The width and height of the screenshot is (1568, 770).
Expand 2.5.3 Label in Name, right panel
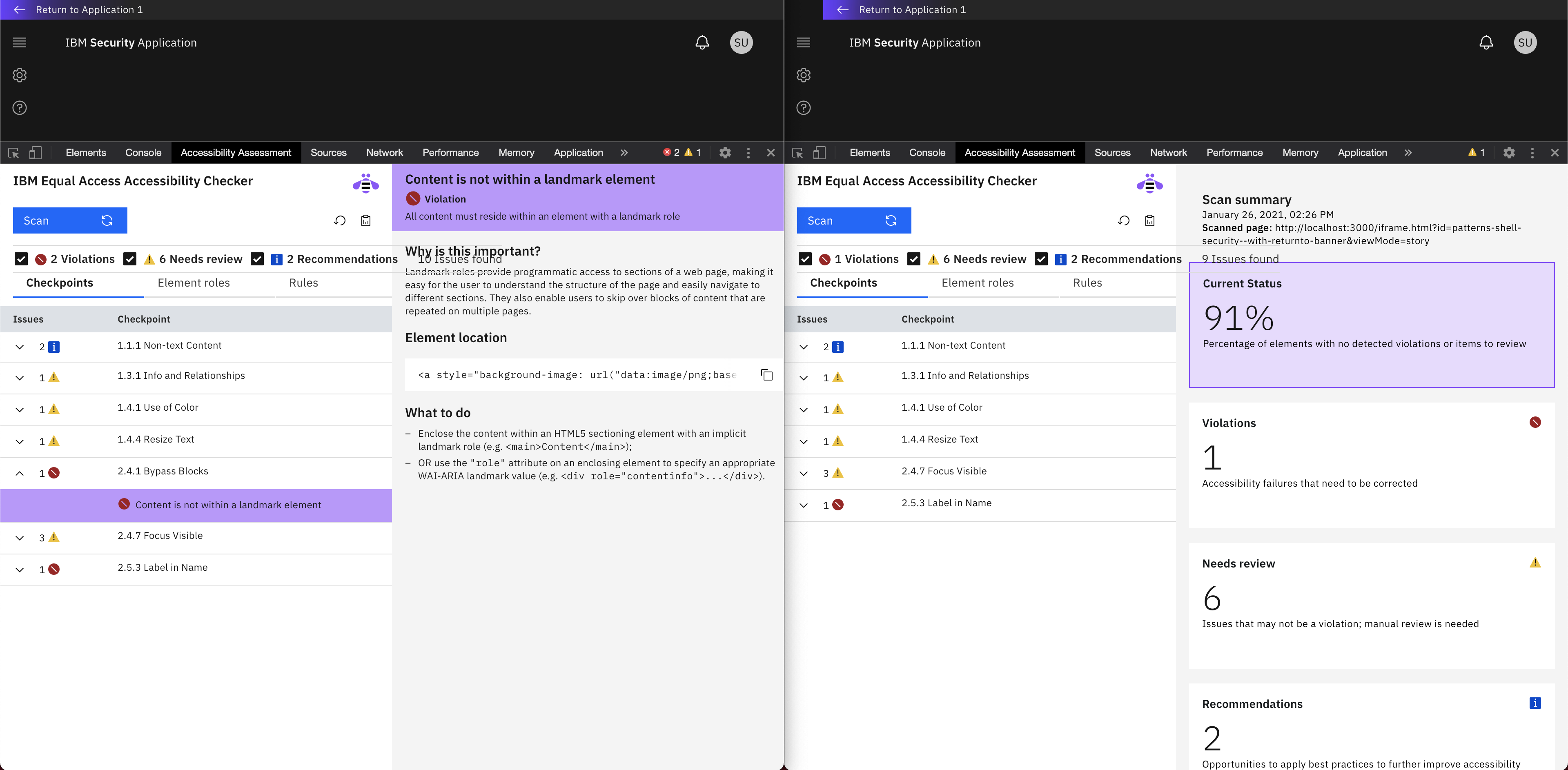[x=804, y=505]
